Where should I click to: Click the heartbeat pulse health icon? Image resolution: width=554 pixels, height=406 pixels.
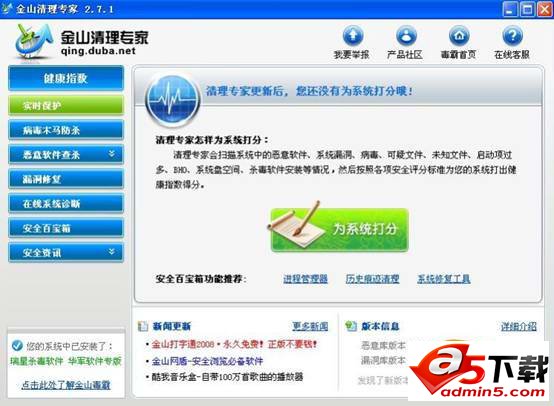coord(173,99)
